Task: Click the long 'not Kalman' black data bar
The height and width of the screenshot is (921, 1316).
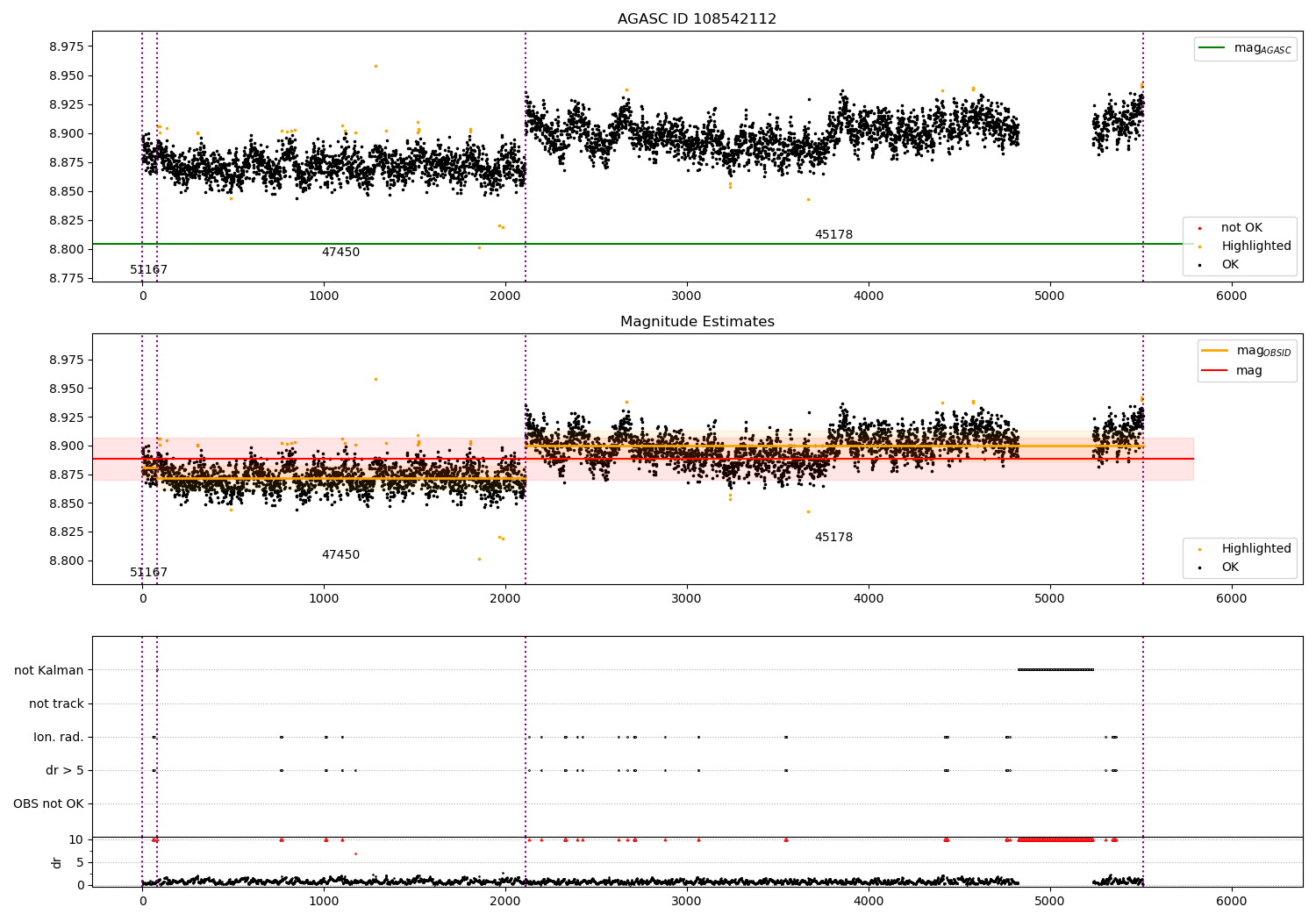Action: tap(1055, 670)
